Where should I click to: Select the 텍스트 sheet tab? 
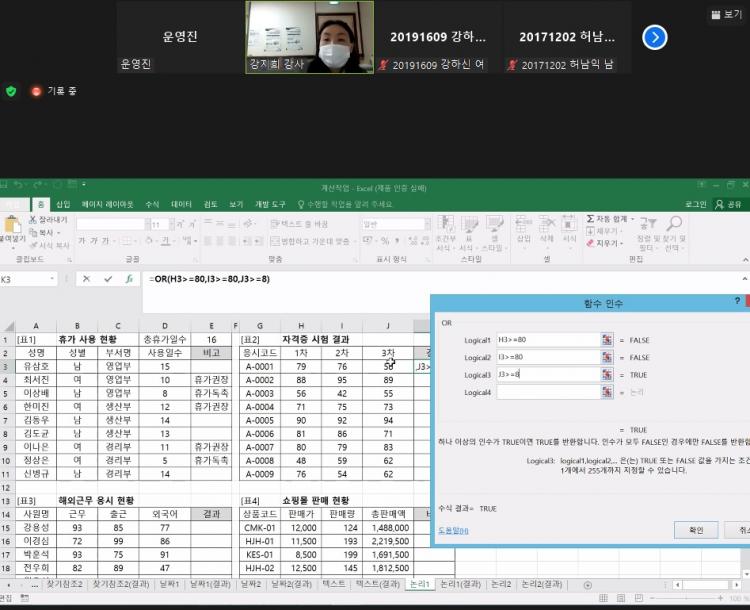334,584
